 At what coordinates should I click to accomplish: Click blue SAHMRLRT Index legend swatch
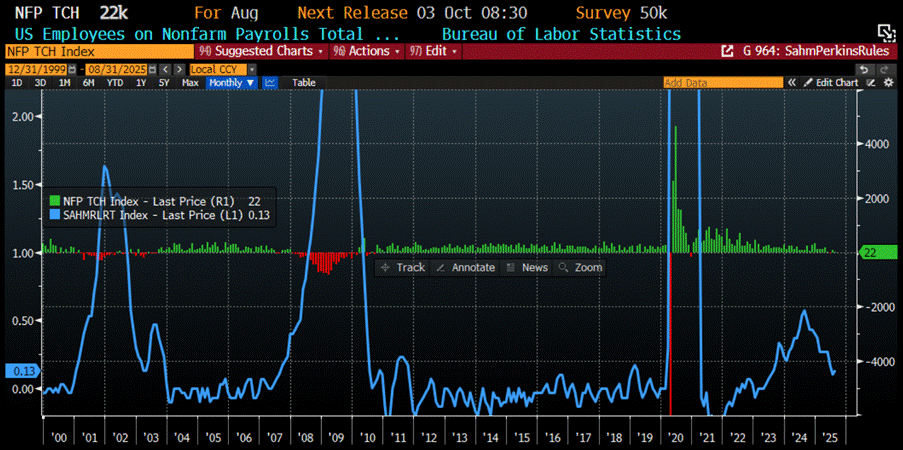point(55,215)
